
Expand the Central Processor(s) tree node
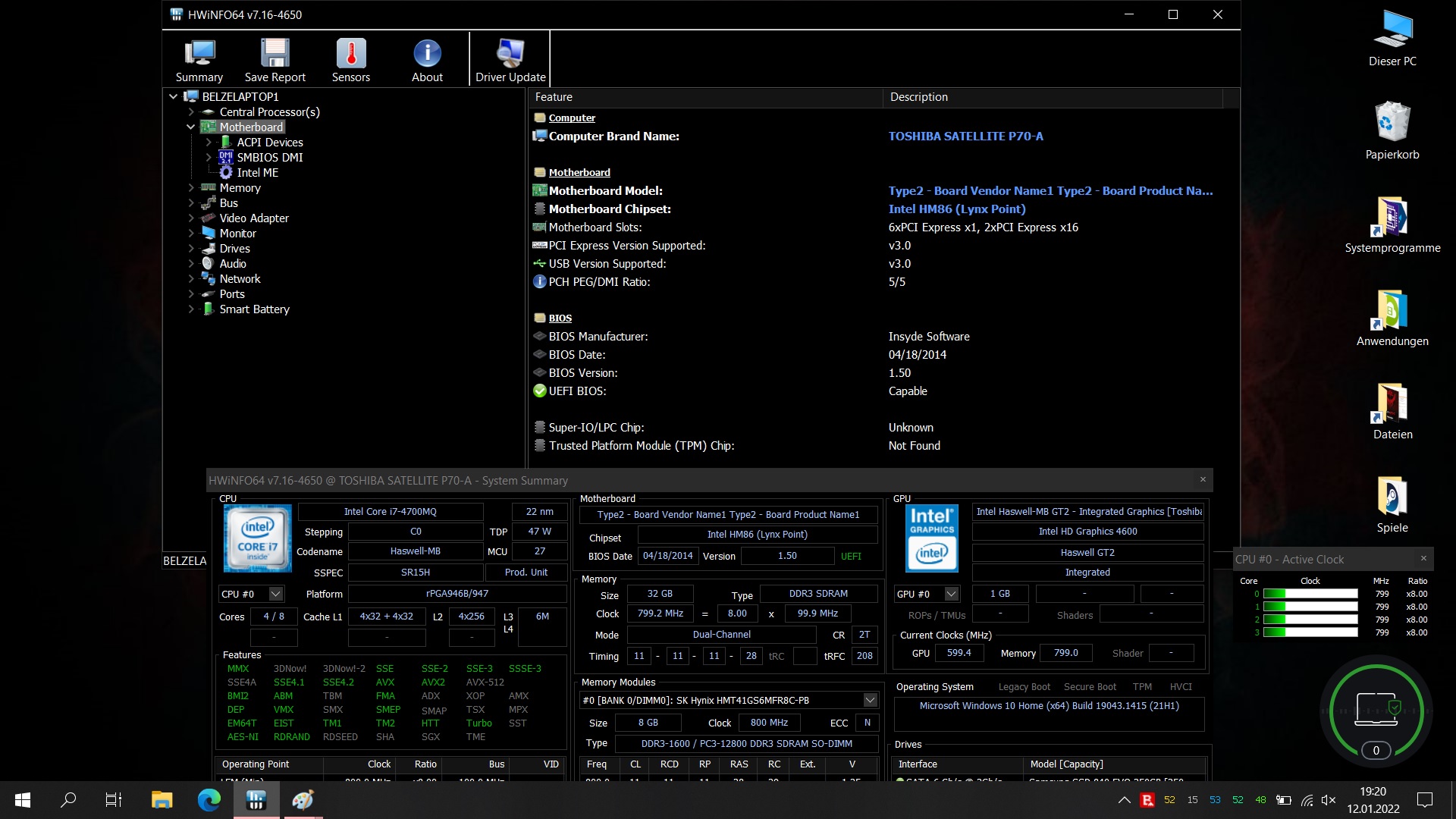pos(191,112)
